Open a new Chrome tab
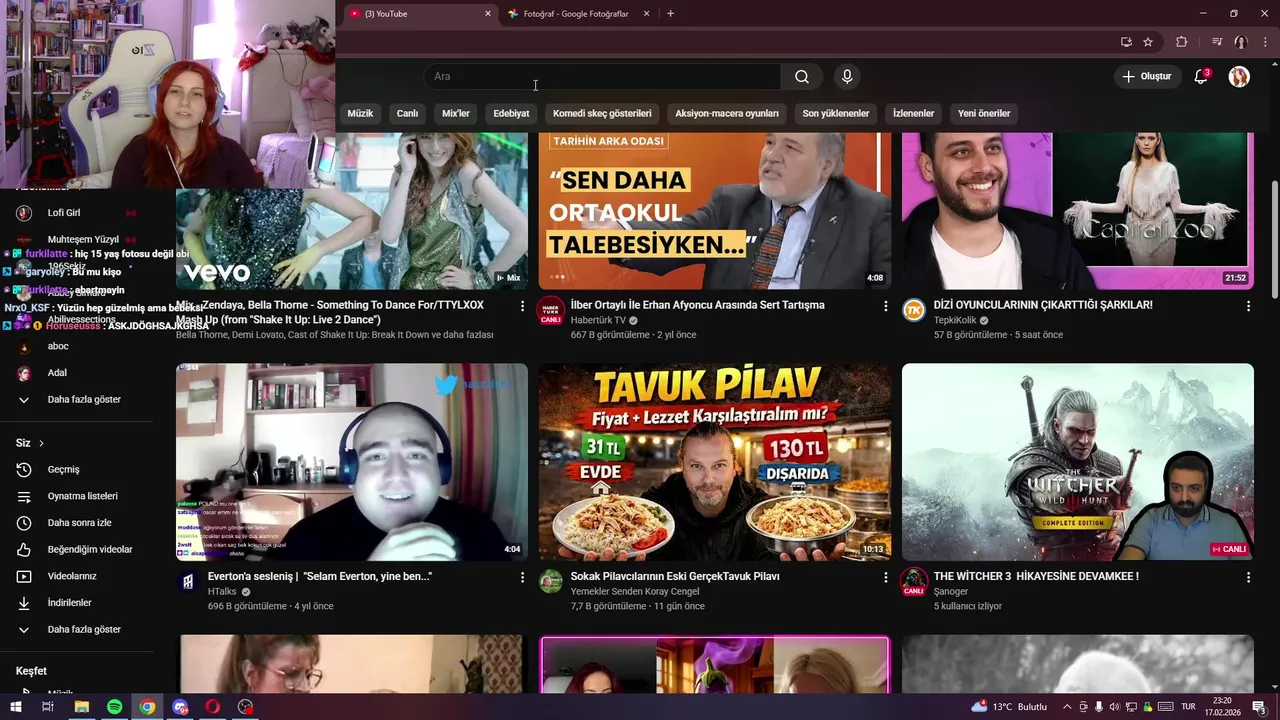This screenshot has height=720, width=1280. point(670,14)
